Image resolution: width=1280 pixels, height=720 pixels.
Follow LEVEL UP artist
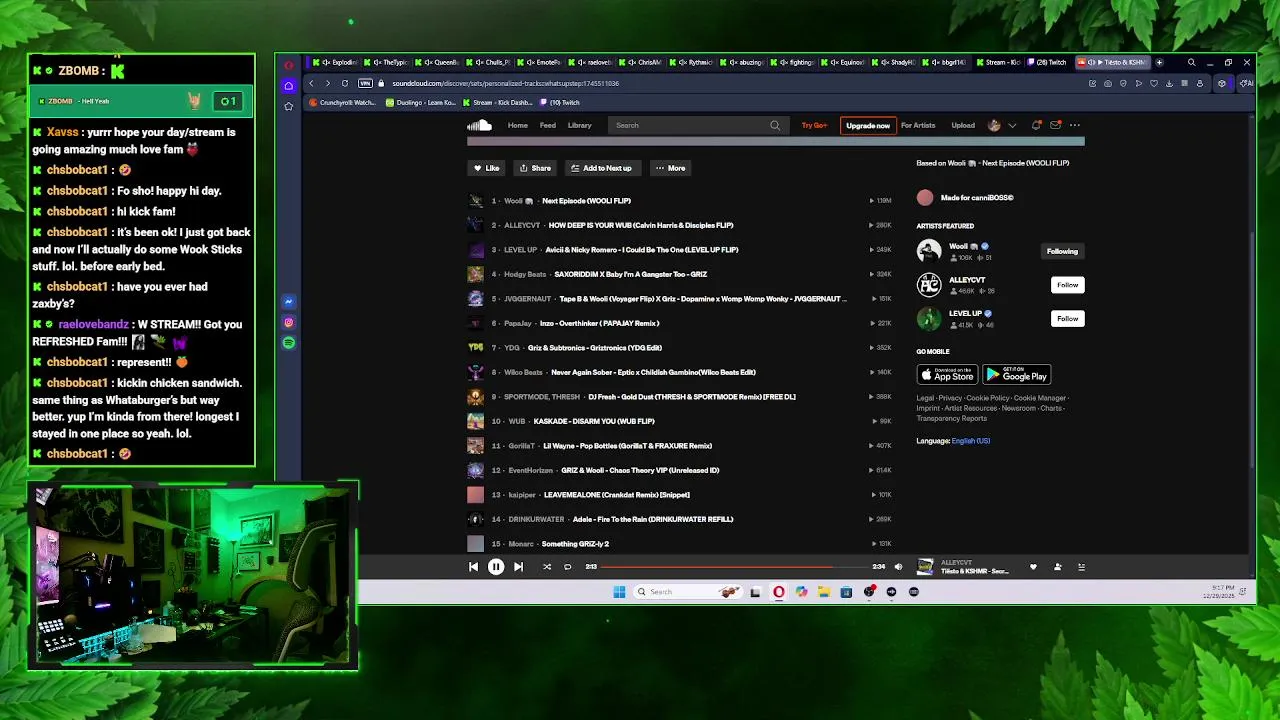[1067, 319]
